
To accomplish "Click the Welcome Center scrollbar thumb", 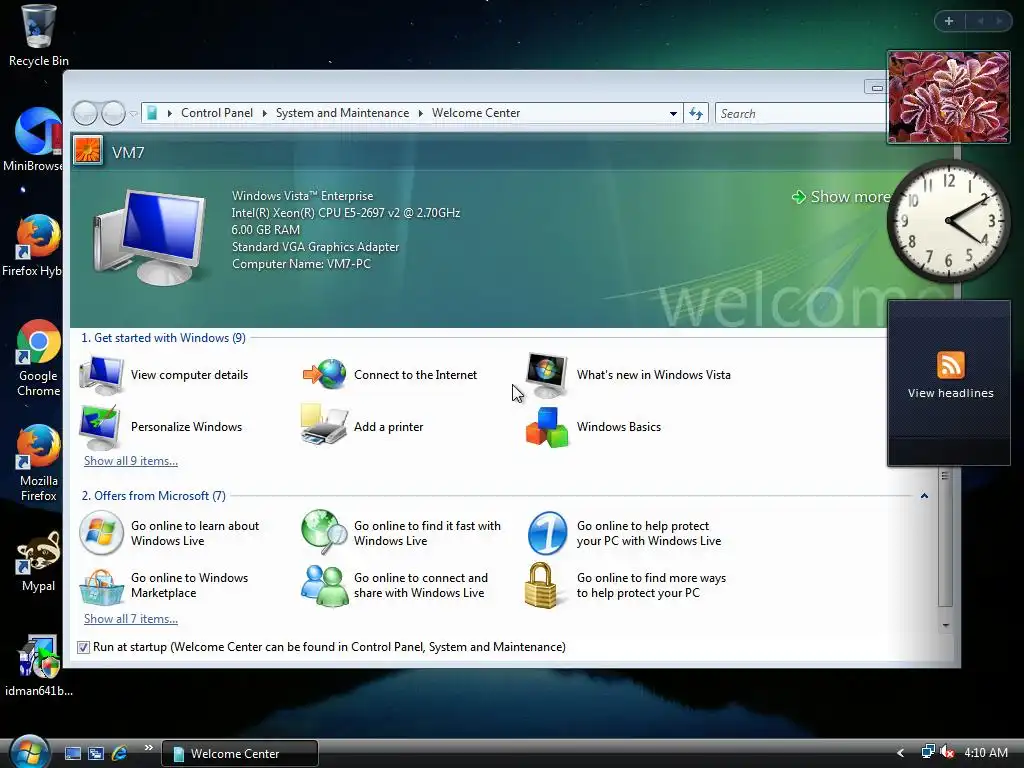I will pyautogui.click(x=944, y=537).
